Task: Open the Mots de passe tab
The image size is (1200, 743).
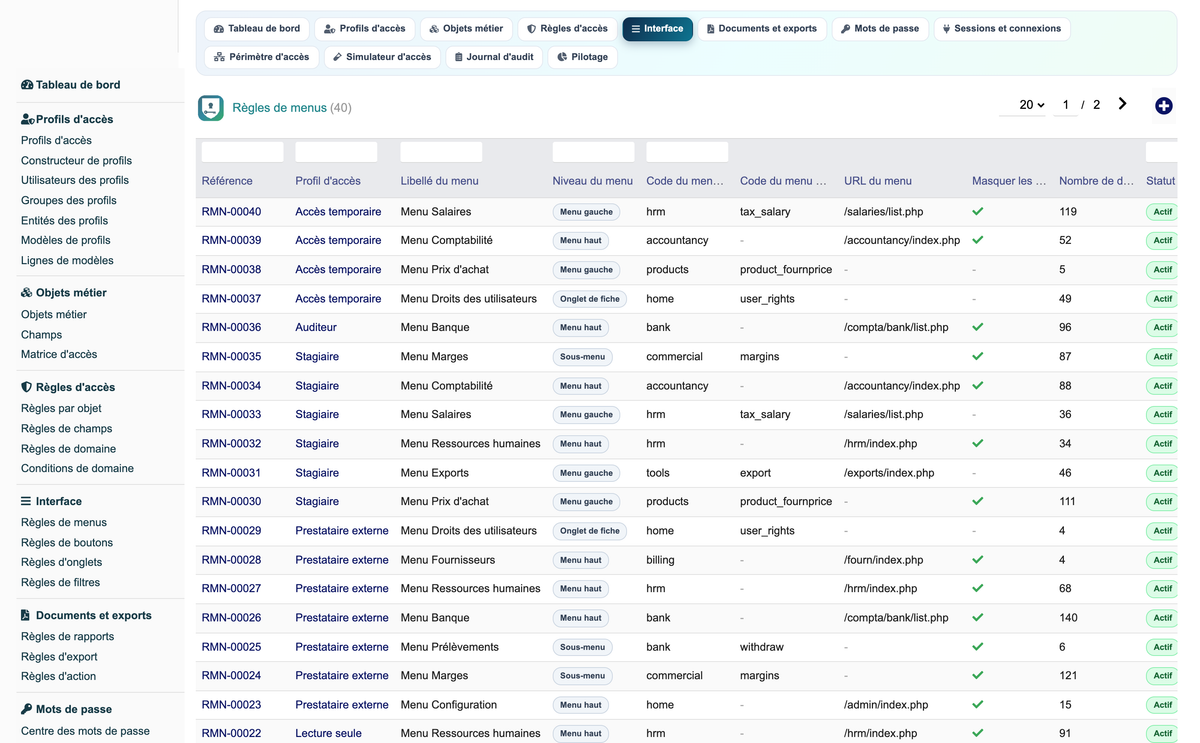Action: (x=880, y=29)
